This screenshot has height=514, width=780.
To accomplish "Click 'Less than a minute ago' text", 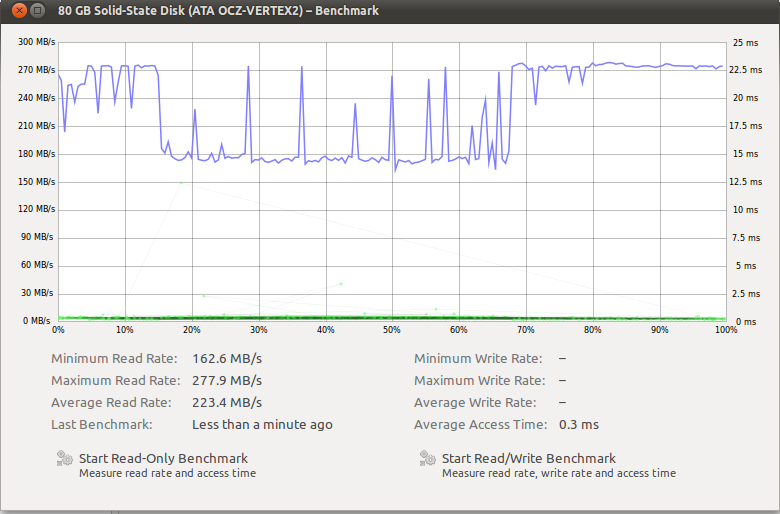I will click(x=262, y=424).
